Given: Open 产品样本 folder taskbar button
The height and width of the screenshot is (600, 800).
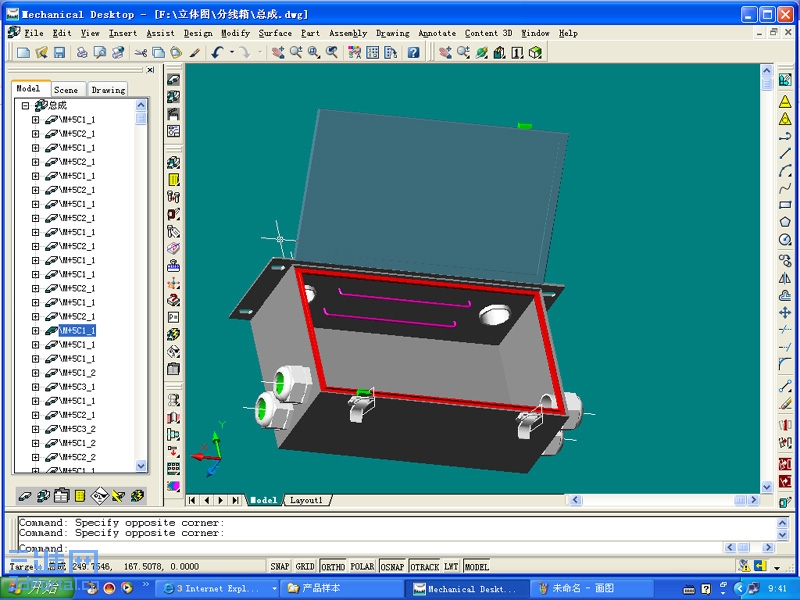Looking at the screenshot, I should (343, 589).
